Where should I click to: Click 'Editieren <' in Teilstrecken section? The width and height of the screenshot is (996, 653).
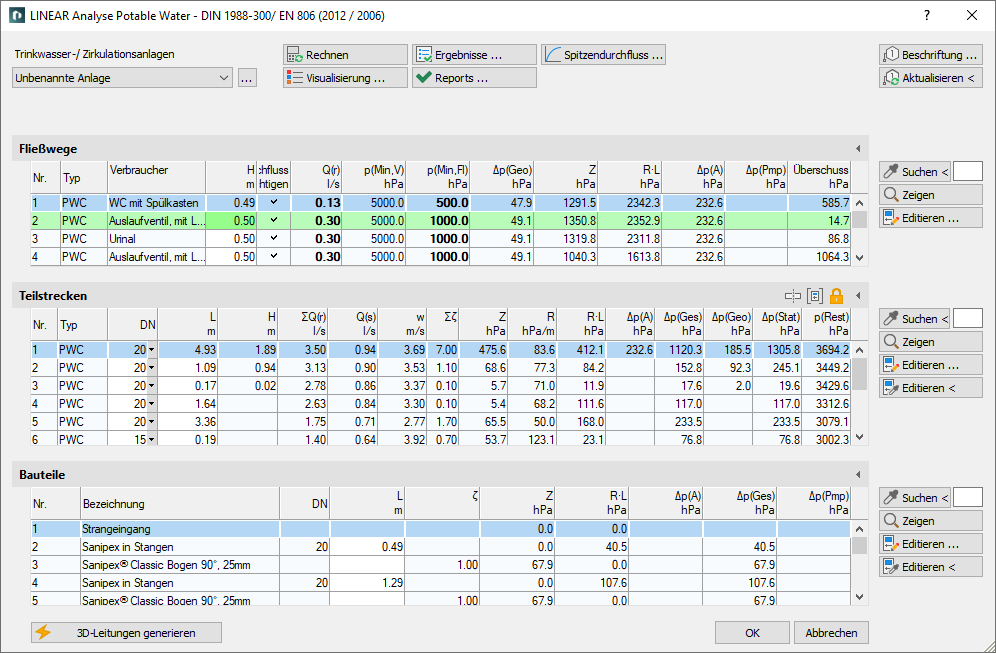click(x=931, y=387)
